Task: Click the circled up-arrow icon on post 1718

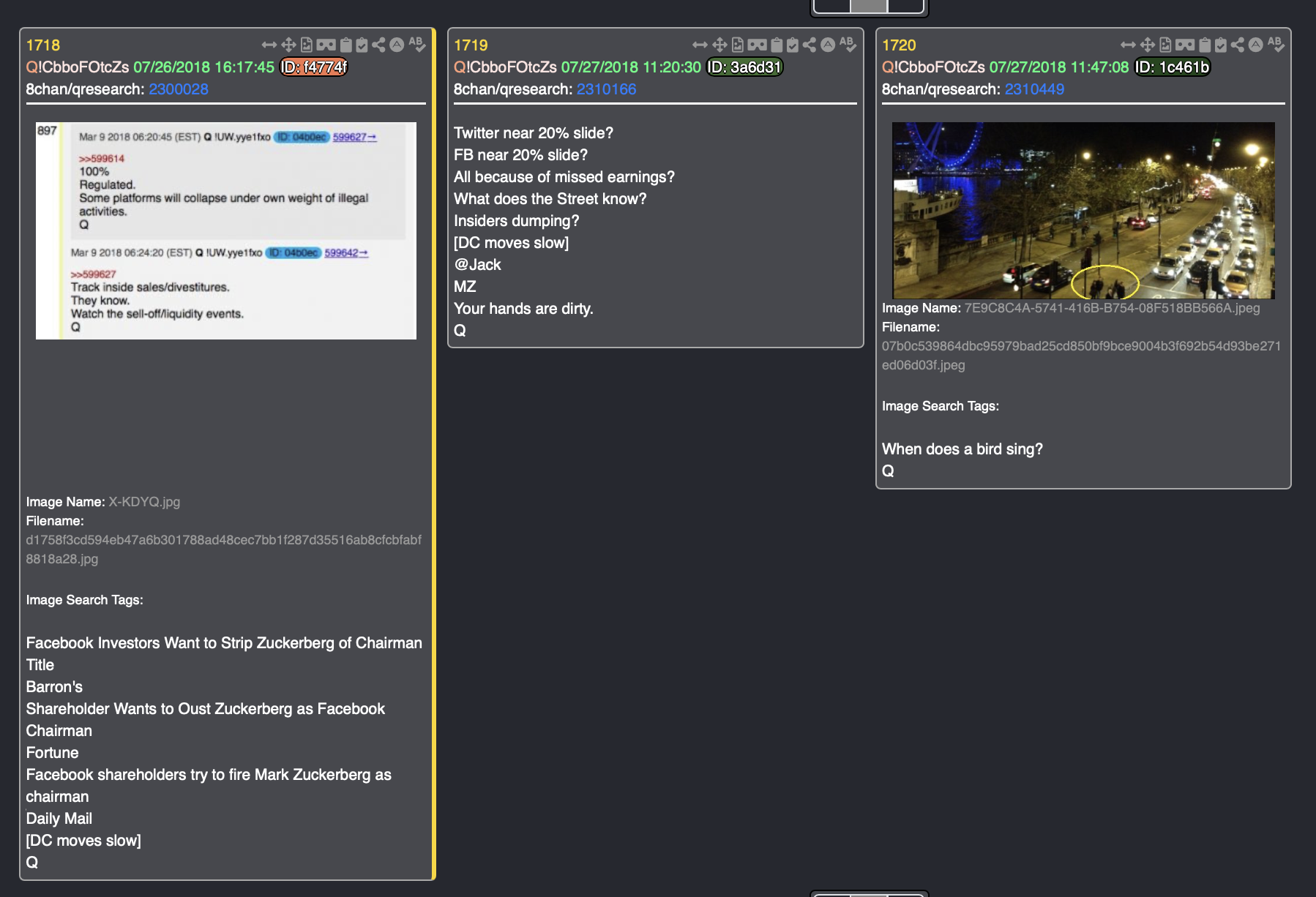Action: click(397, 45)
